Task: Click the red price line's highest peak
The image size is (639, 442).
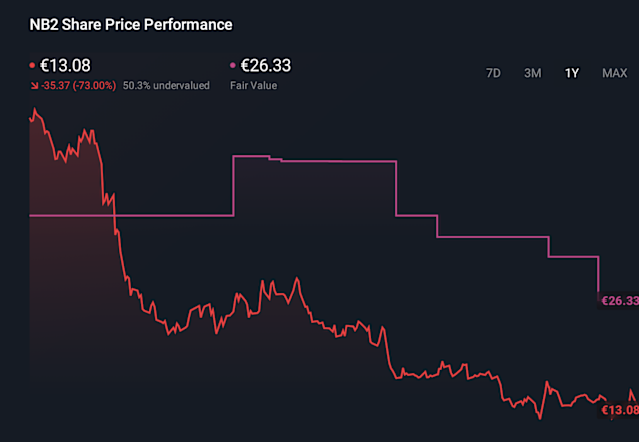Action: (x=33, y=108)
